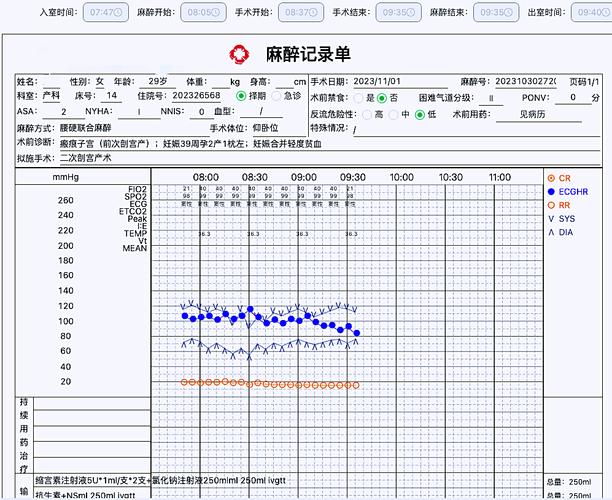
Task: Open the 出室时间 time field
Action: click(592, 12)
